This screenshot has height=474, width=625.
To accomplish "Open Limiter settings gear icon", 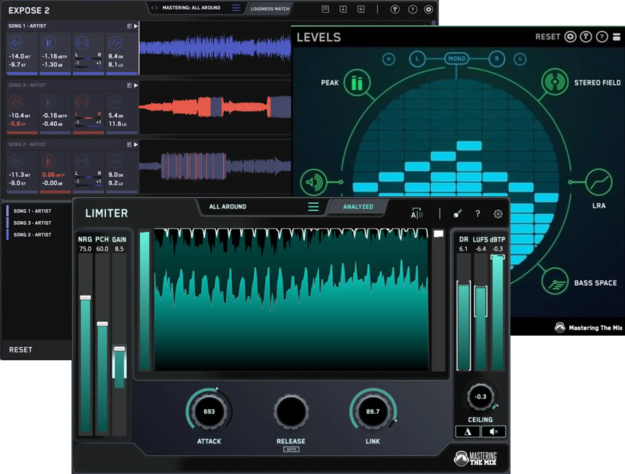I will click(x=498, y=214).
